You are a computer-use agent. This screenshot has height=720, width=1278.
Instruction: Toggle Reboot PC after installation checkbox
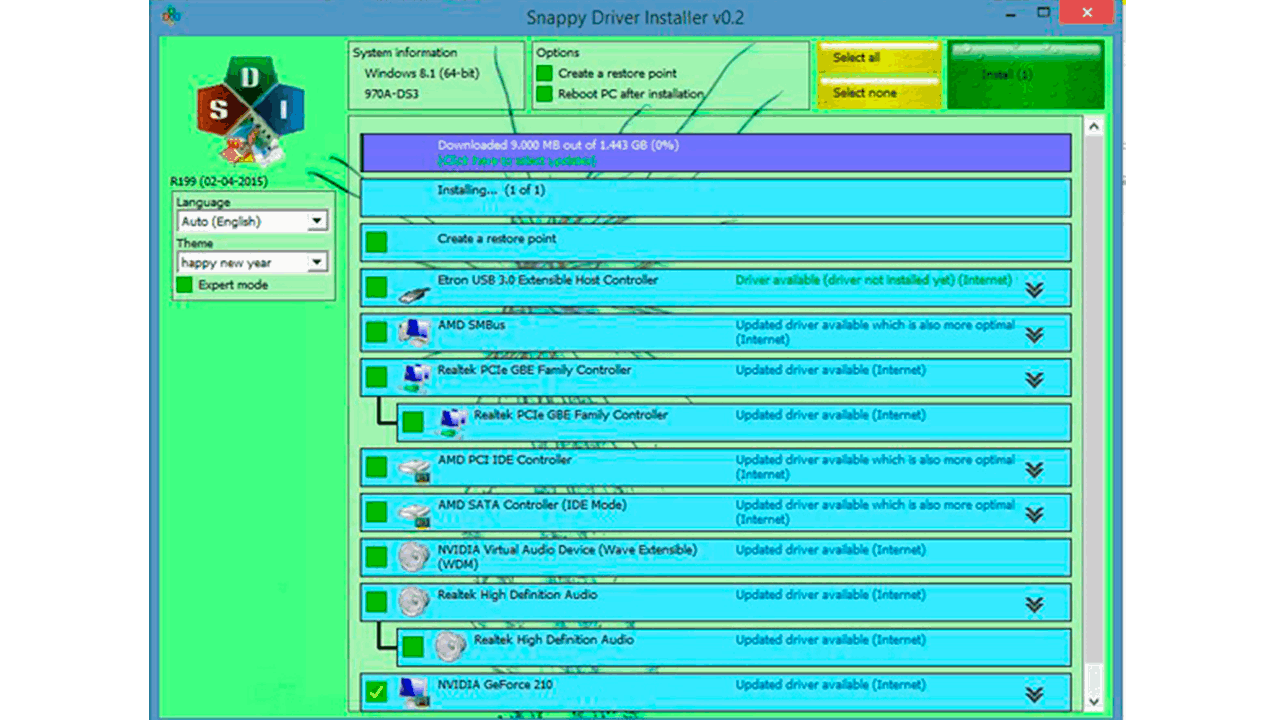point(544,94)
